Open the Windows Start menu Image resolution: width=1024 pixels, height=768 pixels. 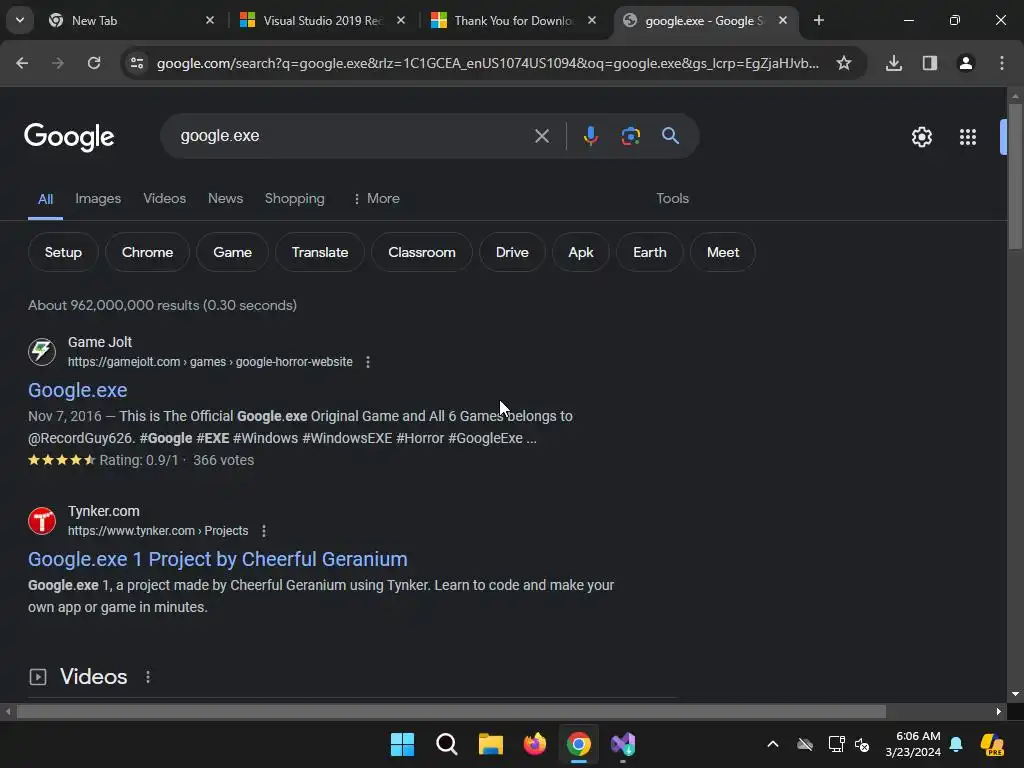pyautogui.click(x=402, y=744)
